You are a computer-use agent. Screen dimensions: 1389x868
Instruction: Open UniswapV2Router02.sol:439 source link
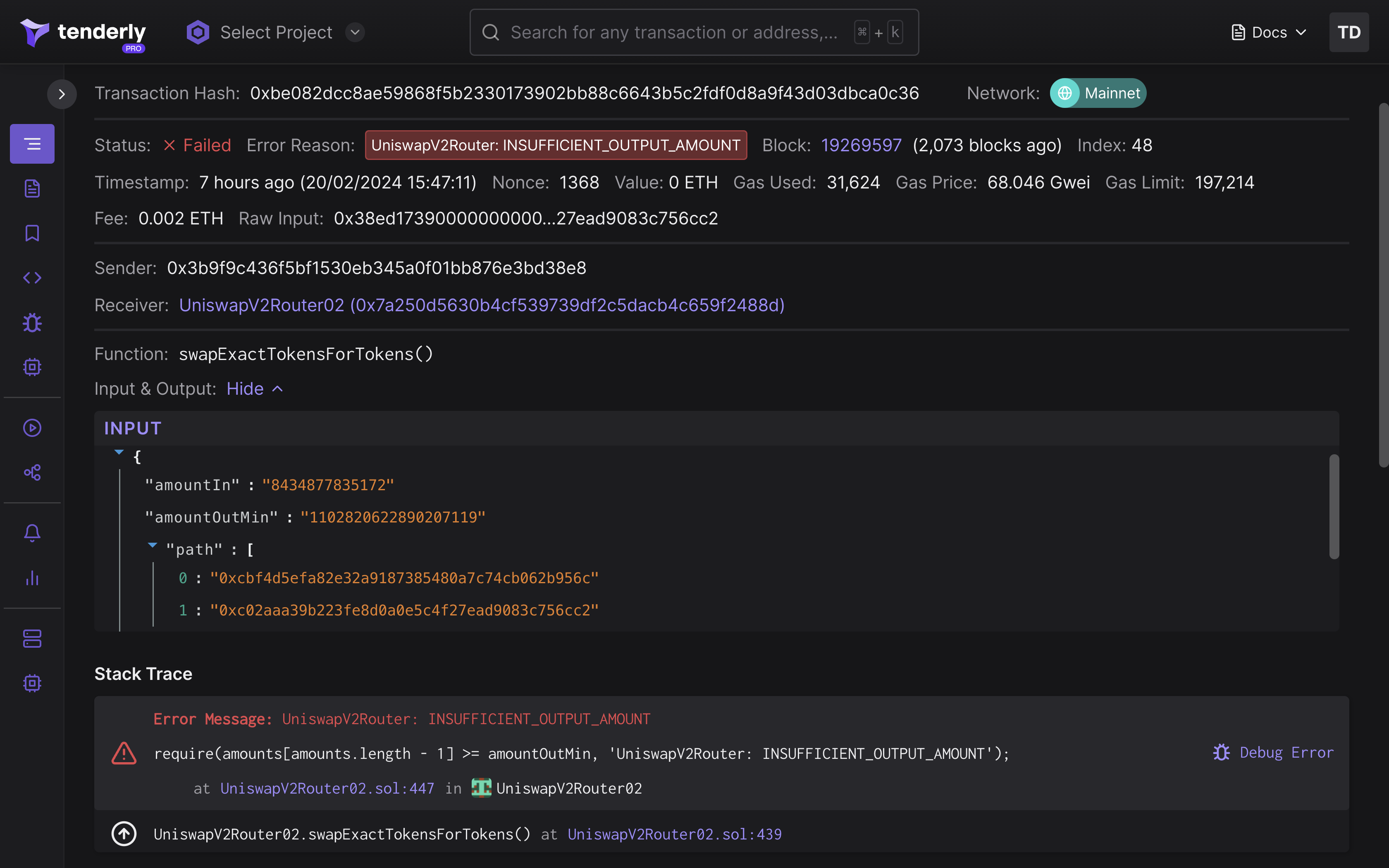pyautogui.click(x=674, y=834)
